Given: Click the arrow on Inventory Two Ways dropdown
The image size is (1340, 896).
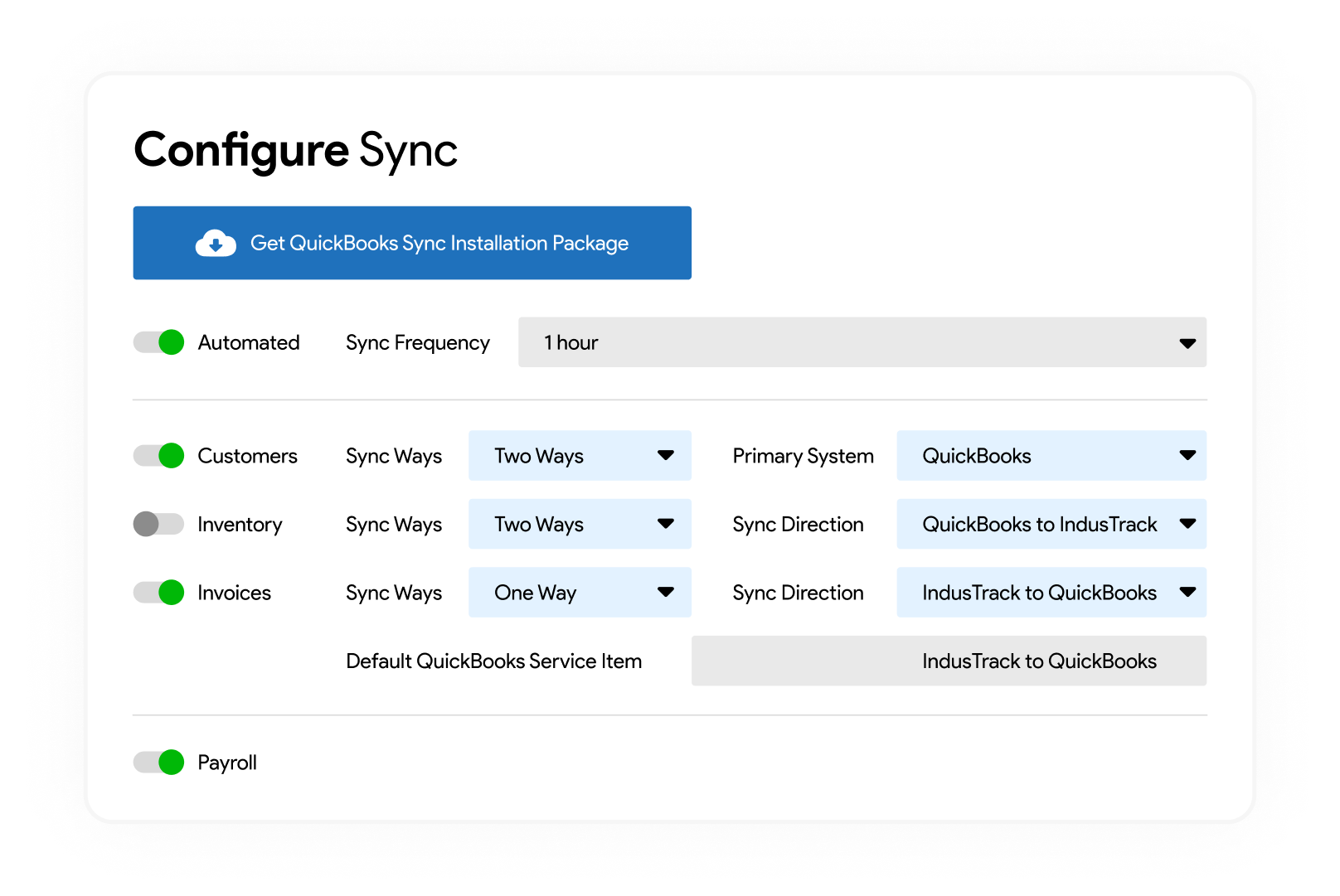Looking at the screenshot, I should [666, 524].
